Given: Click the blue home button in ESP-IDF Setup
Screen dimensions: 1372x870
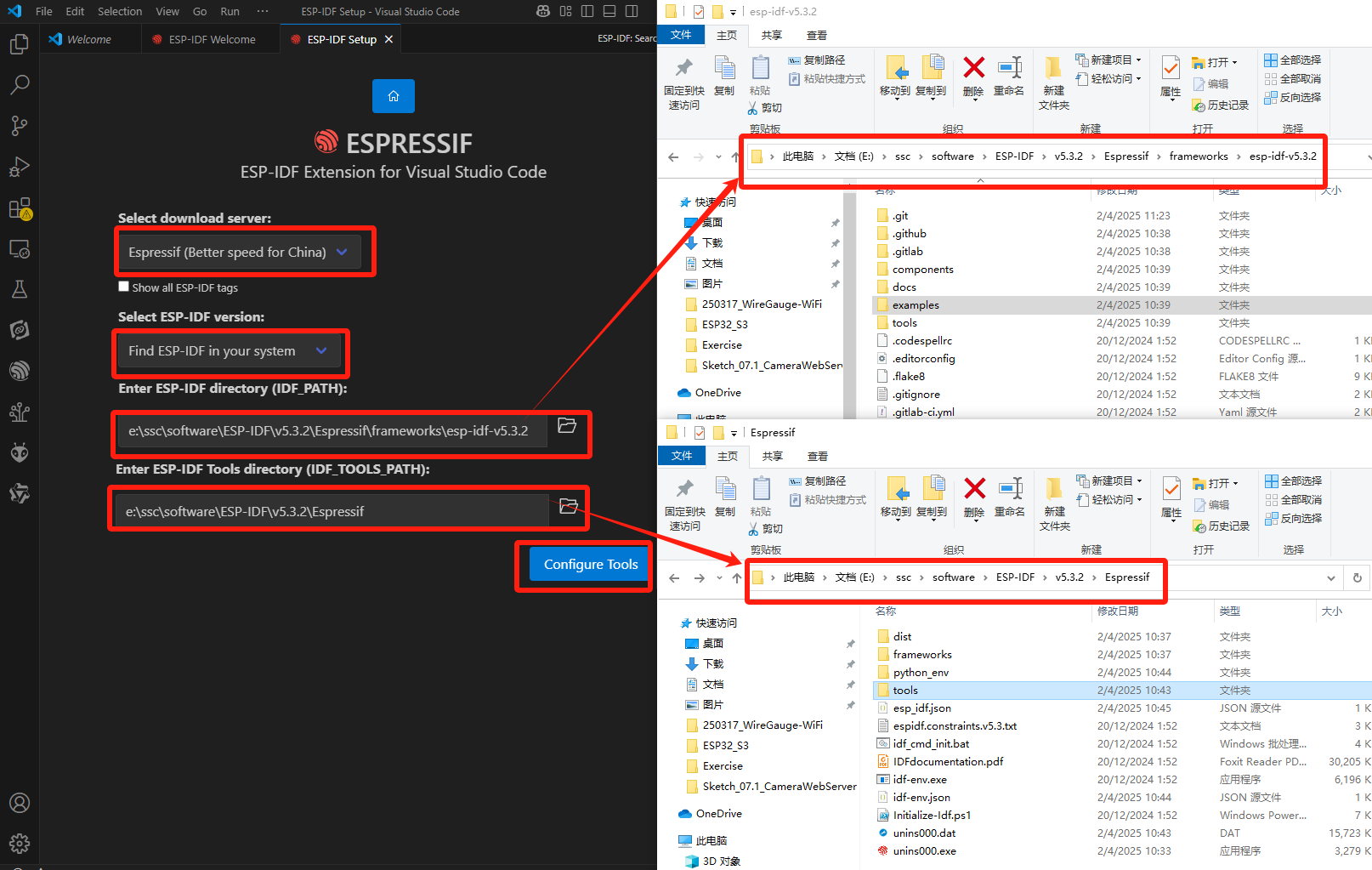Looking at the screenshot, I should pyautogui.click(x=394, y=96).
